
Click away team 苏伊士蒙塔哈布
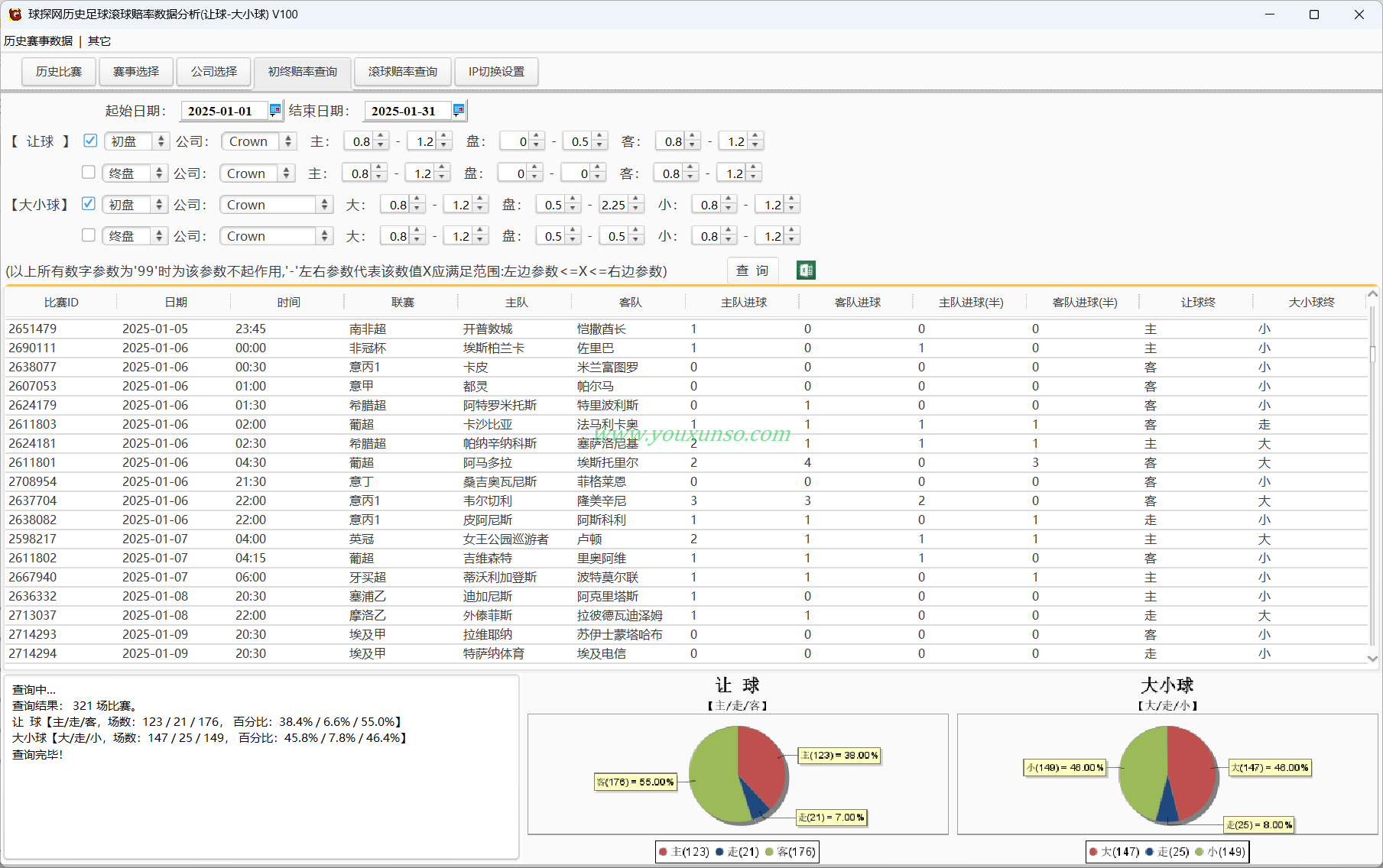pos(620,634)
